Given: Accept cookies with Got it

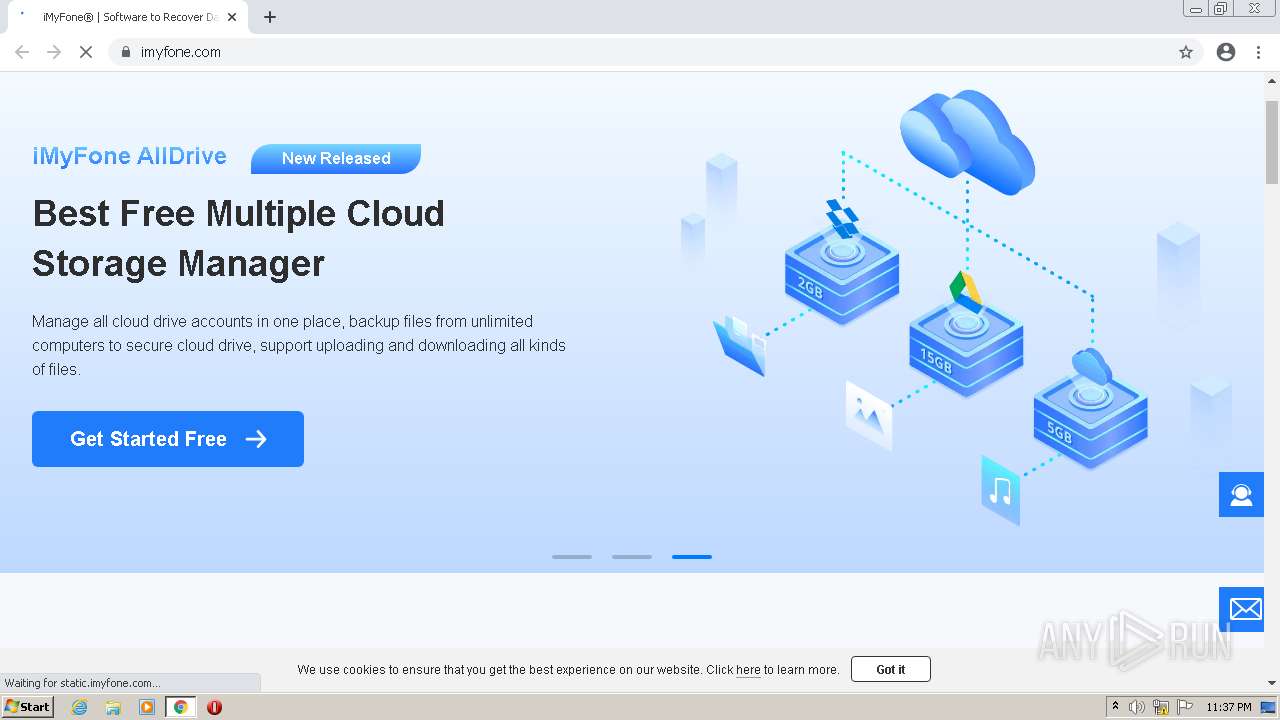Looking at the screenshot, I should coord(890,669).
